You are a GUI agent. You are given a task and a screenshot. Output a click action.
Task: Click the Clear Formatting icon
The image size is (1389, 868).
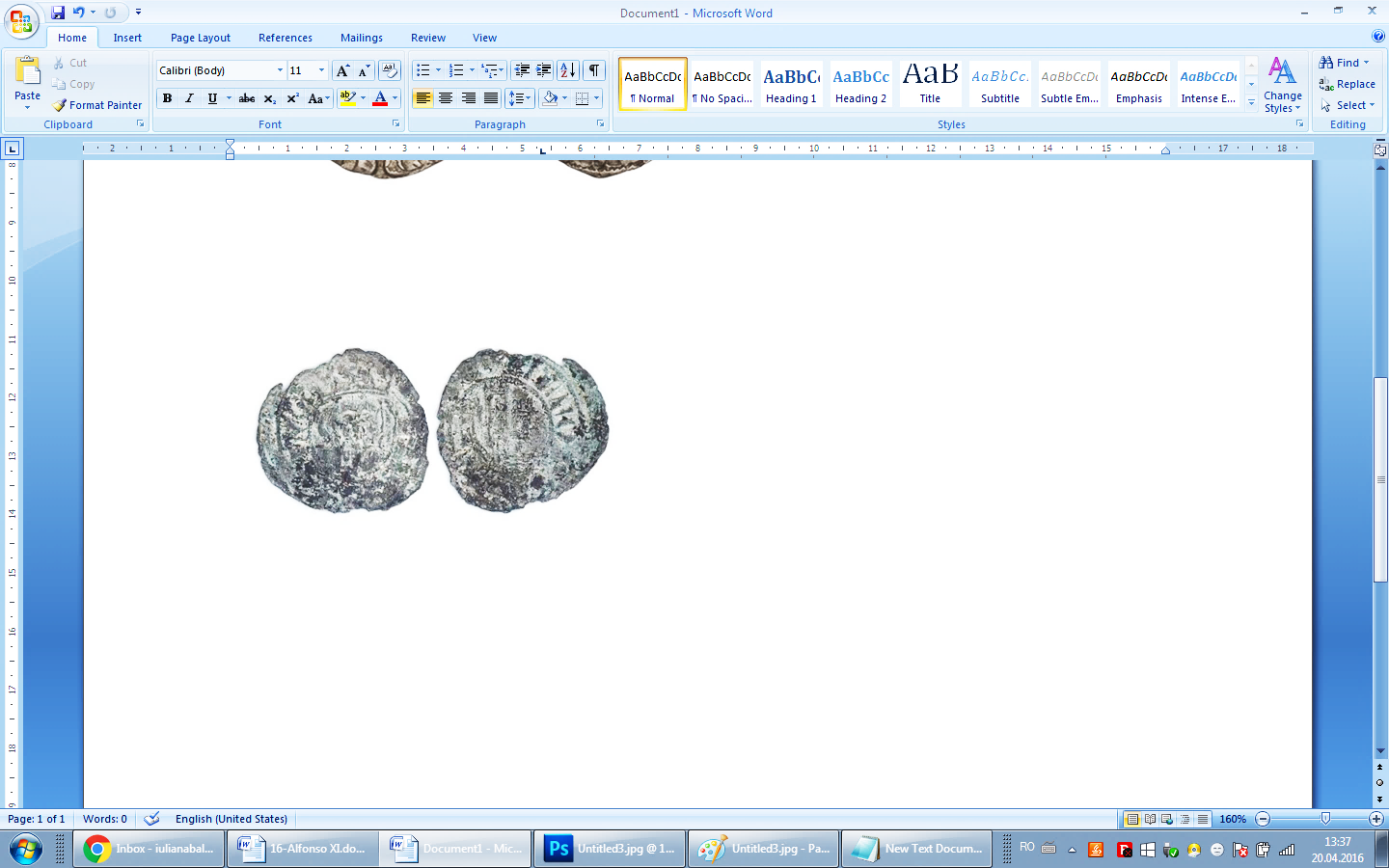coord(390,70)
